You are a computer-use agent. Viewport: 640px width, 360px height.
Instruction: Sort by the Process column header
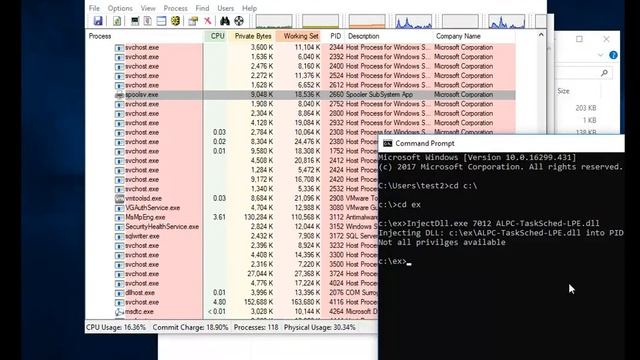pyautogui.click(x=144, y=36)
